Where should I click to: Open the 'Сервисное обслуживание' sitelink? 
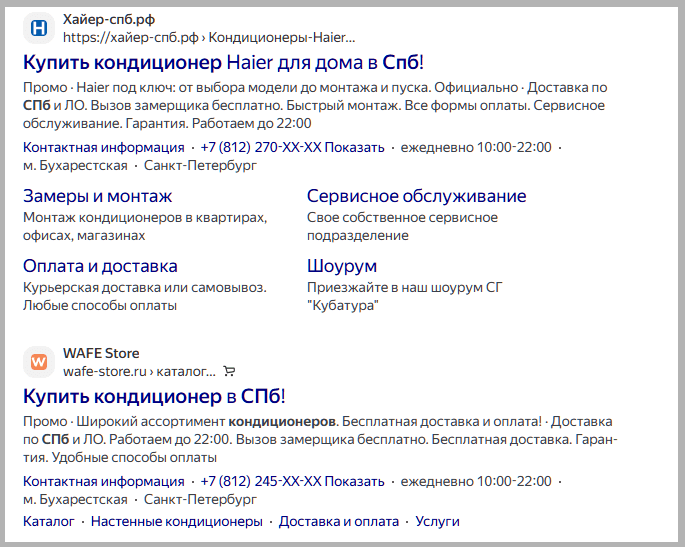click(416, 196)
